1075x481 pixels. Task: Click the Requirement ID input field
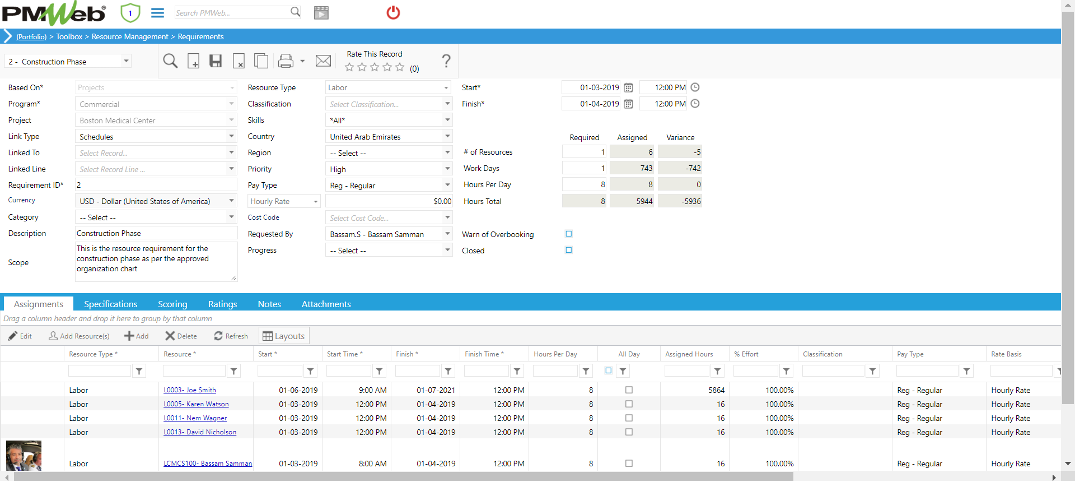click(x=156, y=185)
